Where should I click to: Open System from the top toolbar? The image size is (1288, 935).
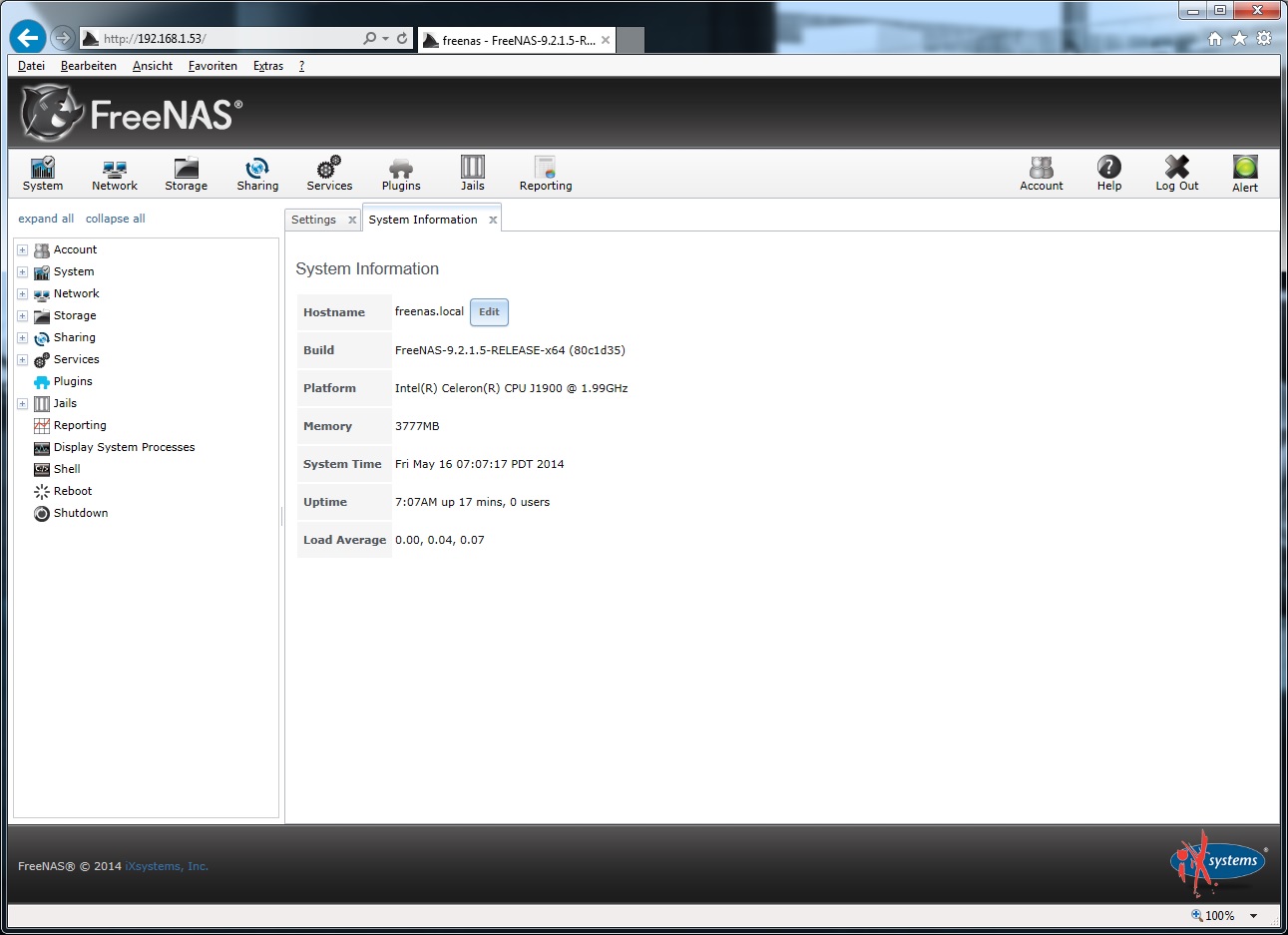click(x=43, y=174)
